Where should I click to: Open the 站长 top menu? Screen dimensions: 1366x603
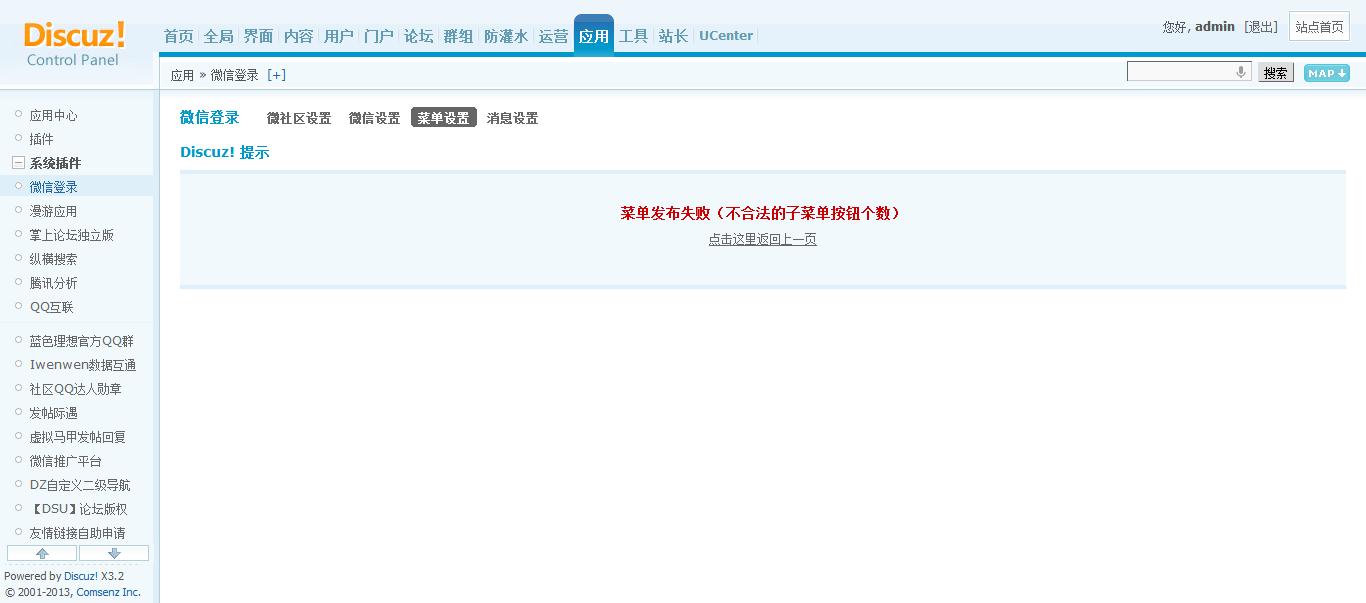coord(674,36)
